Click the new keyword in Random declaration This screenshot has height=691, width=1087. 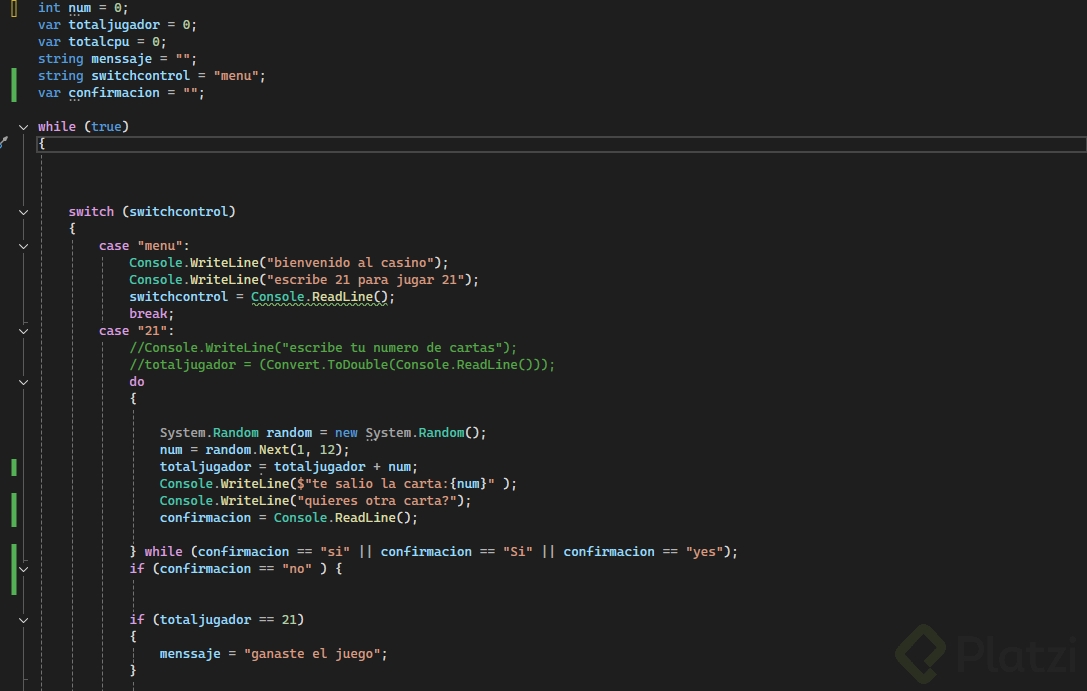tap(346, 432)
